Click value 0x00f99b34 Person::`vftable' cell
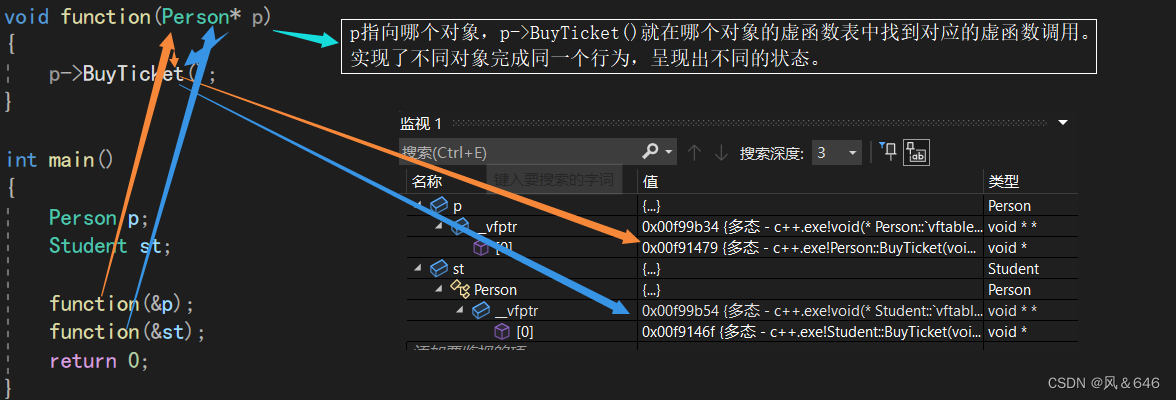 tap(810, 227)
